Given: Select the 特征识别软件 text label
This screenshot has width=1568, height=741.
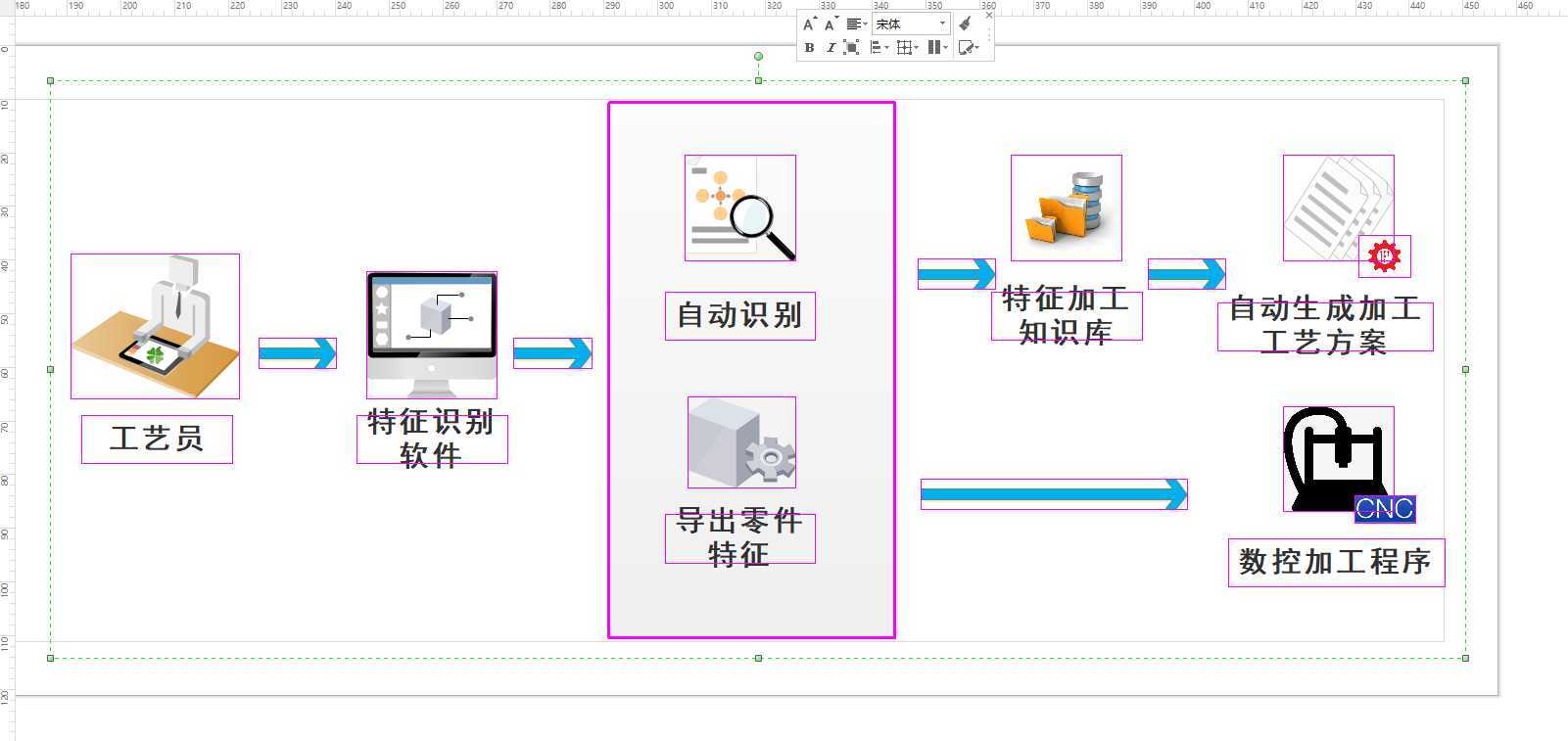Looking at the screenshot, I should point(432,439).
